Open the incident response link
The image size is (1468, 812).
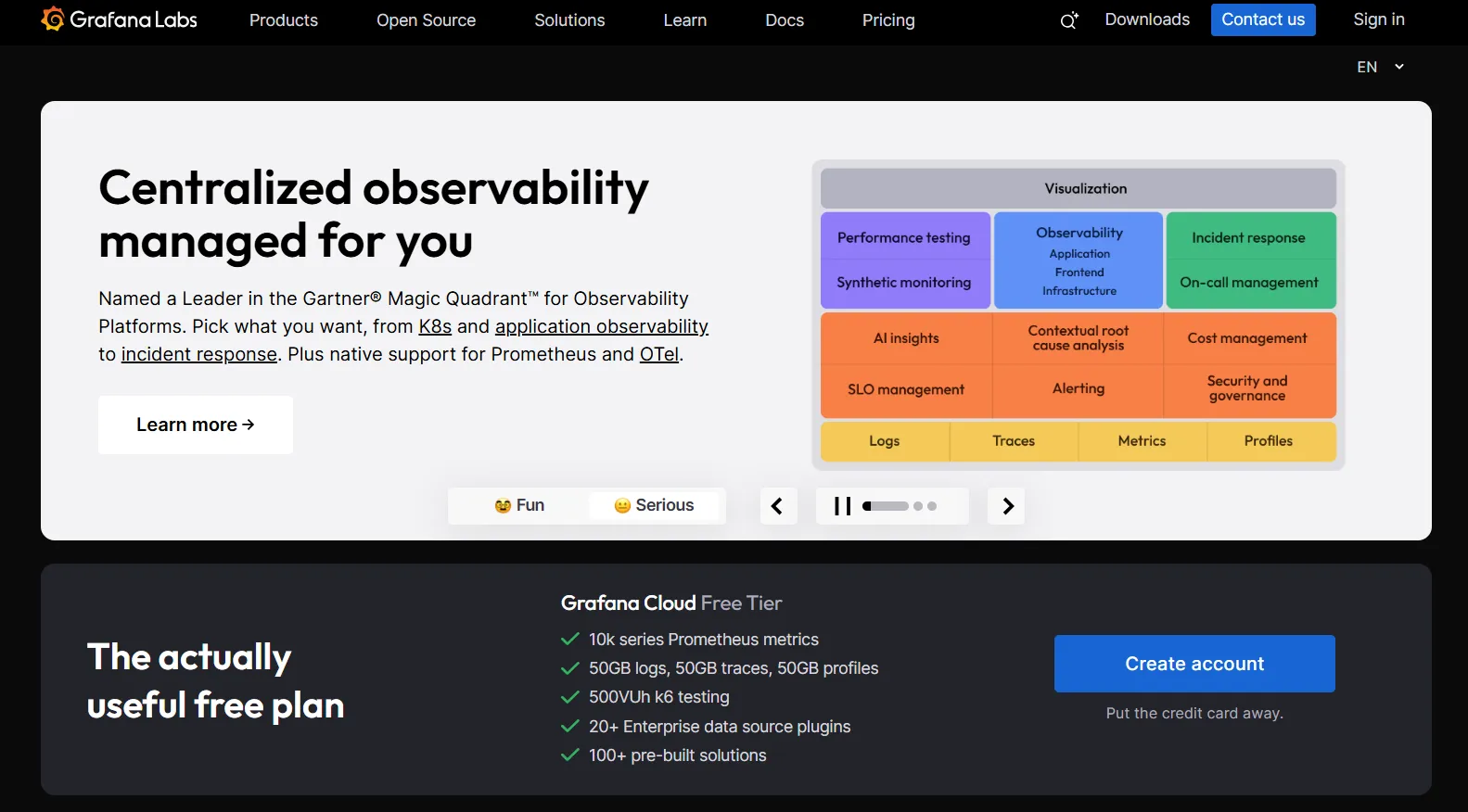pyautogui.click(x=199, y=354)
